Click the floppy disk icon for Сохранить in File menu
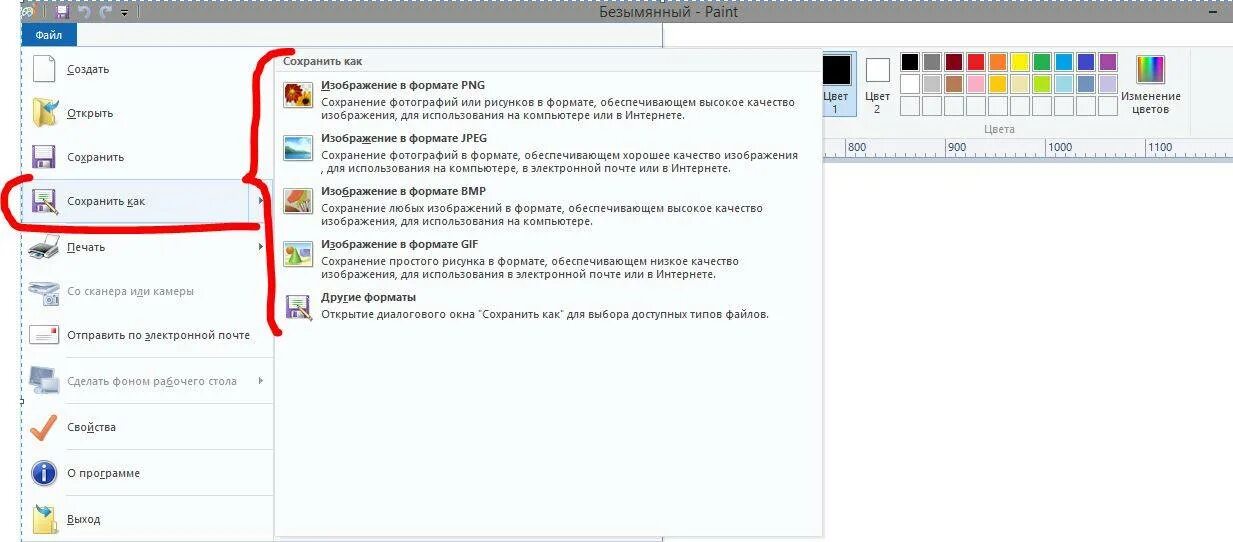 pyautogui.click(x=44, y=157)
